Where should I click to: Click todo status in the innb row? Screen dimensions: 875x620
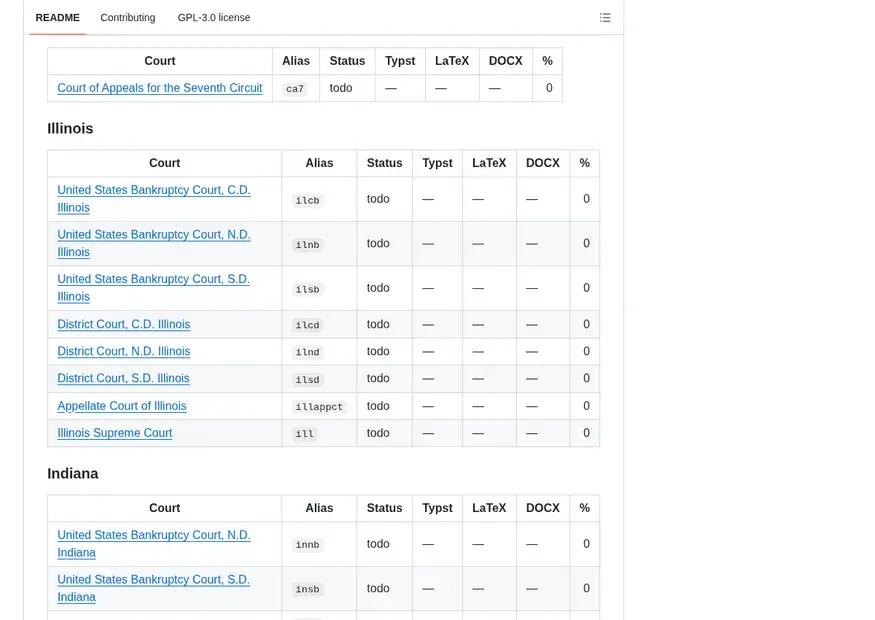click(378, 544)
